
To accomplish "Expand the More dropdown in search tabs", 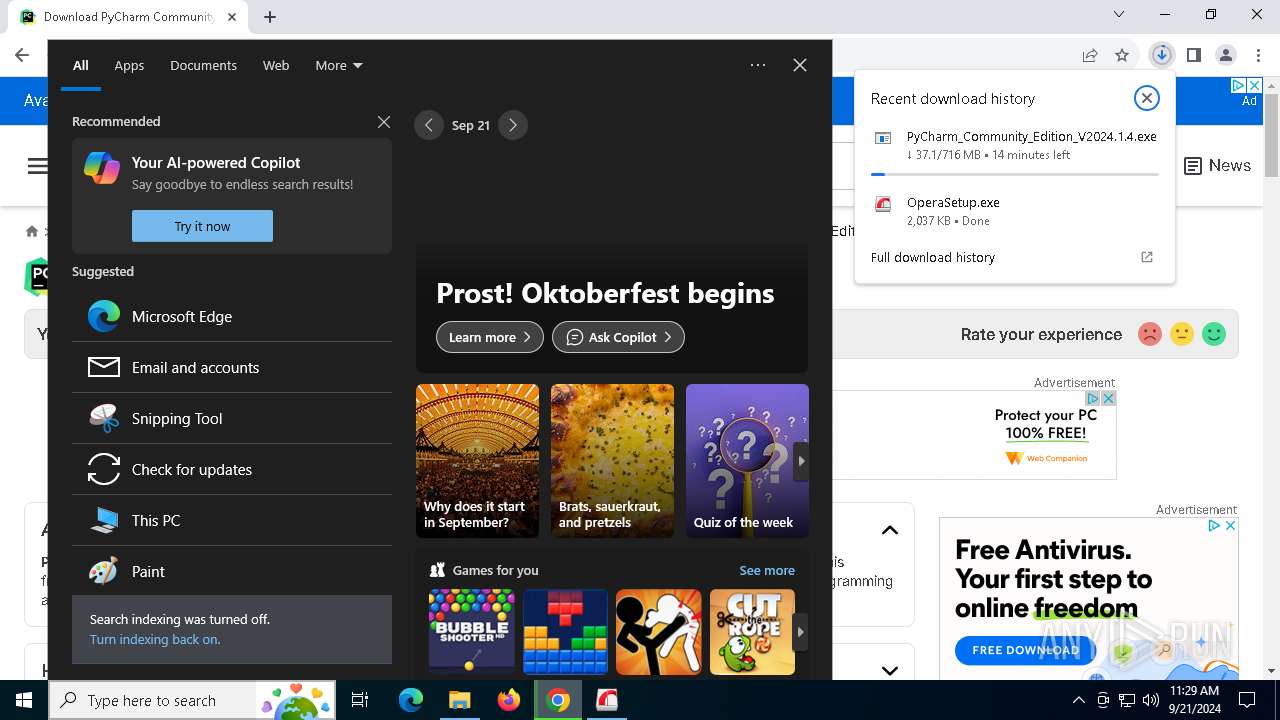I will coord(339,65).
